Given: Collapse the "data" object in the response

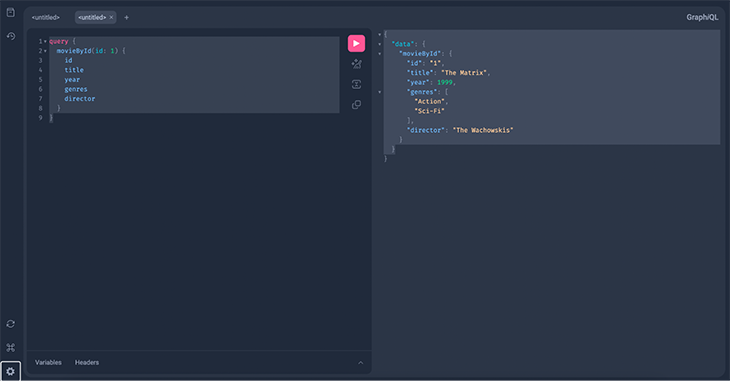Looking at the screenshot, I should (379, 44).
